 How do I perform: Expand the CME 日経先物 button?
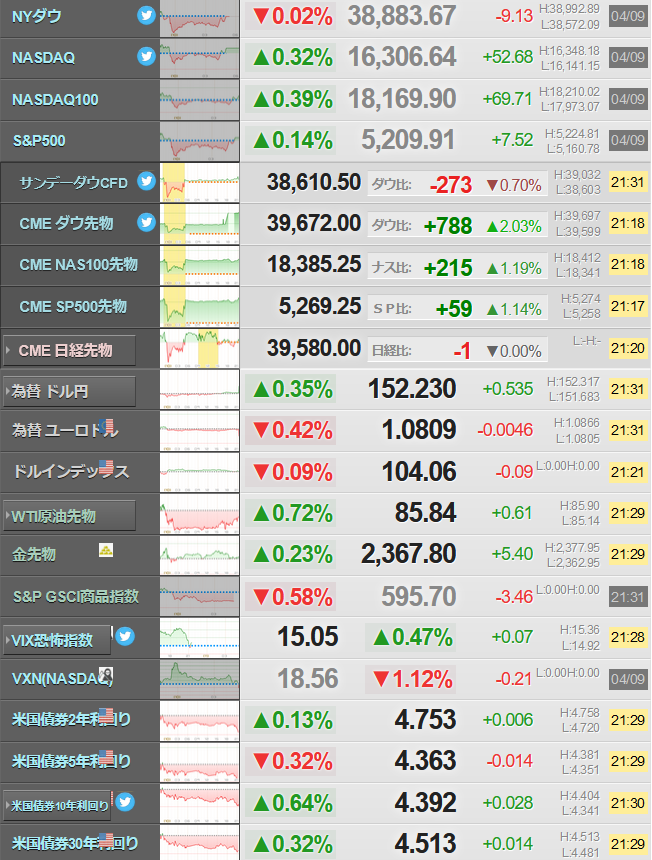pos(69,350)
